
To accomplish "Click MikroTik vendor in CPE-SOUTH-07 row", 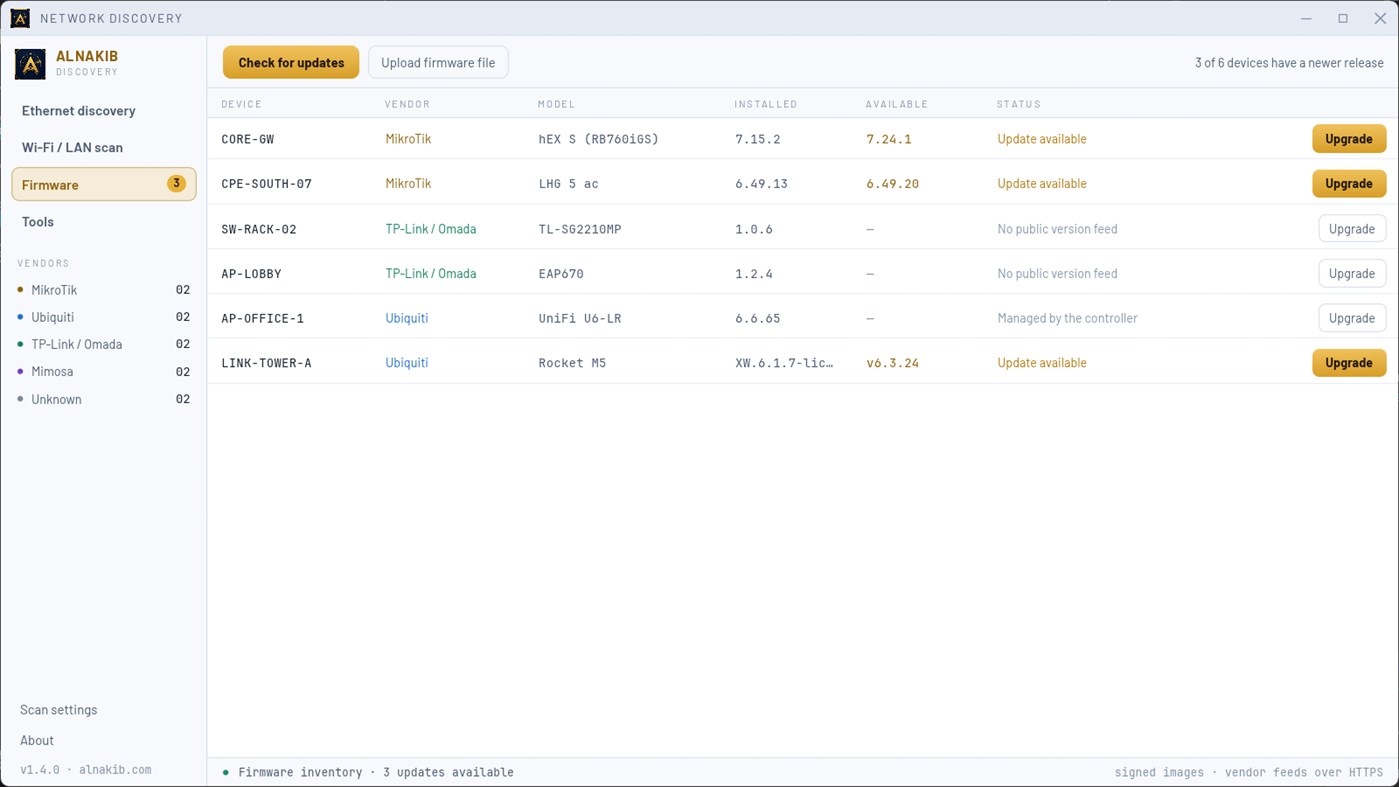I will 408,184.
